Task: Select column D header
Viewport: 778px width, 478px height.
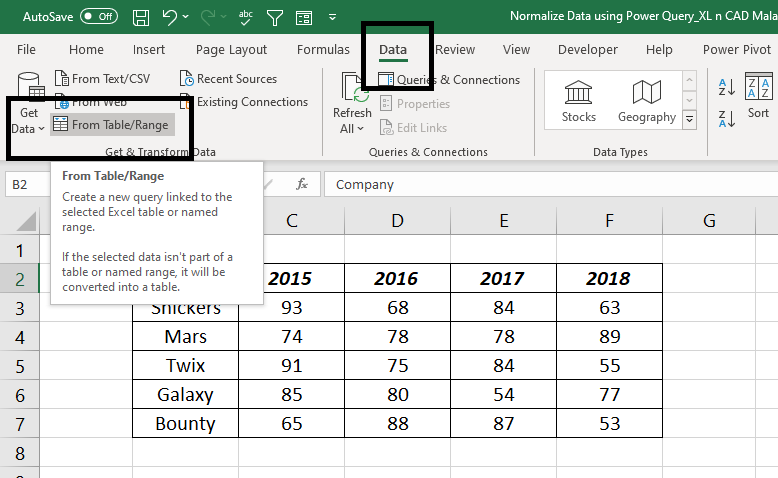Action: 397,221
